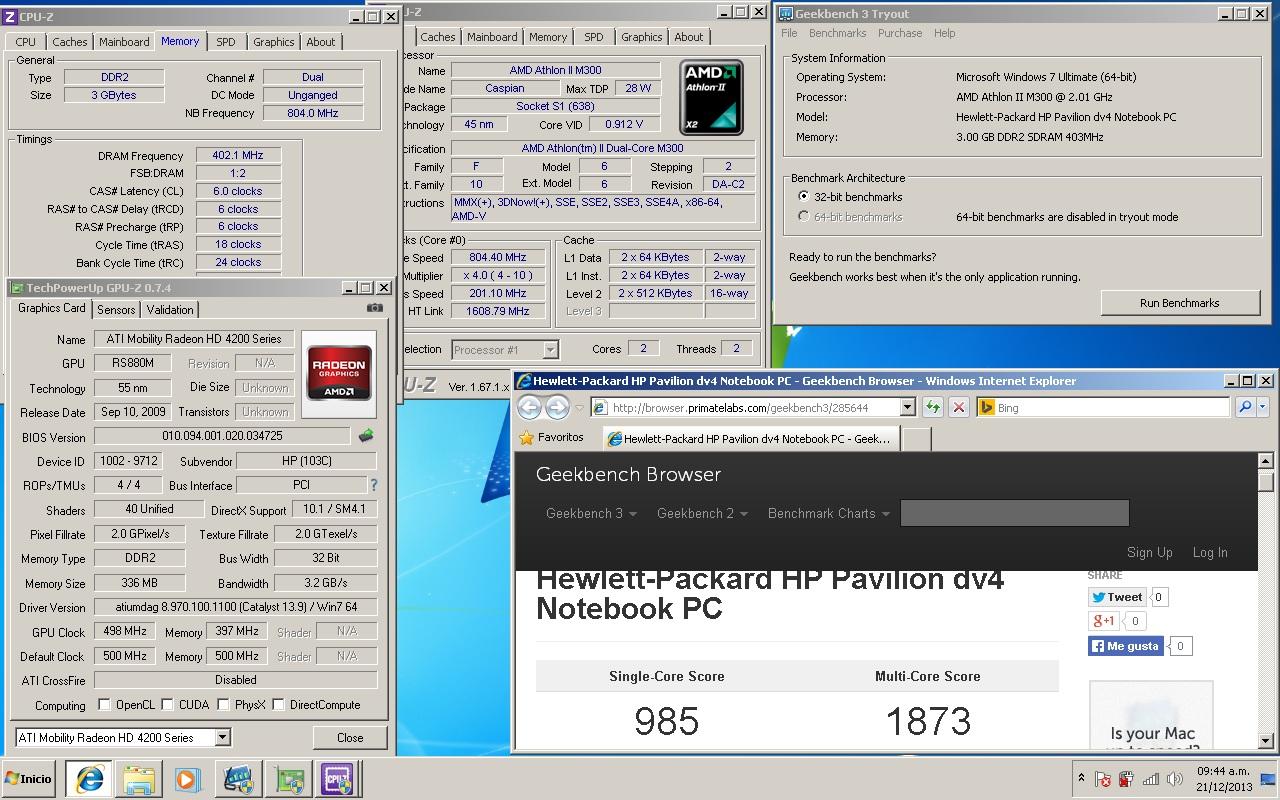Click the show desktop button
1280x800 pixels.
point(1269,779)
